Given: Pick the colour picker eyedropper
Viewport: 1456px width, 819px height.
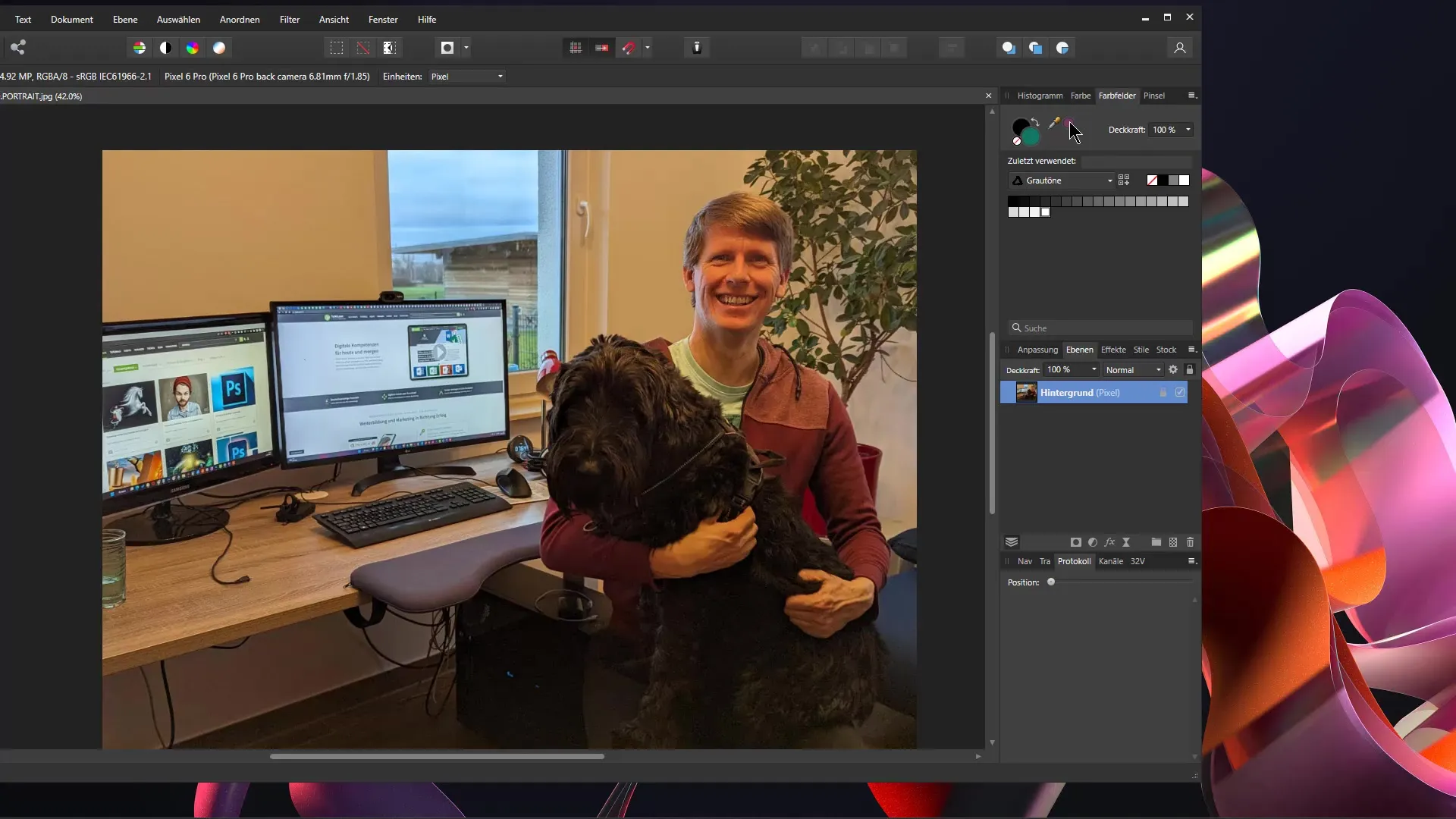Looking at the screenshot, I should click(x=1054, y=123).
